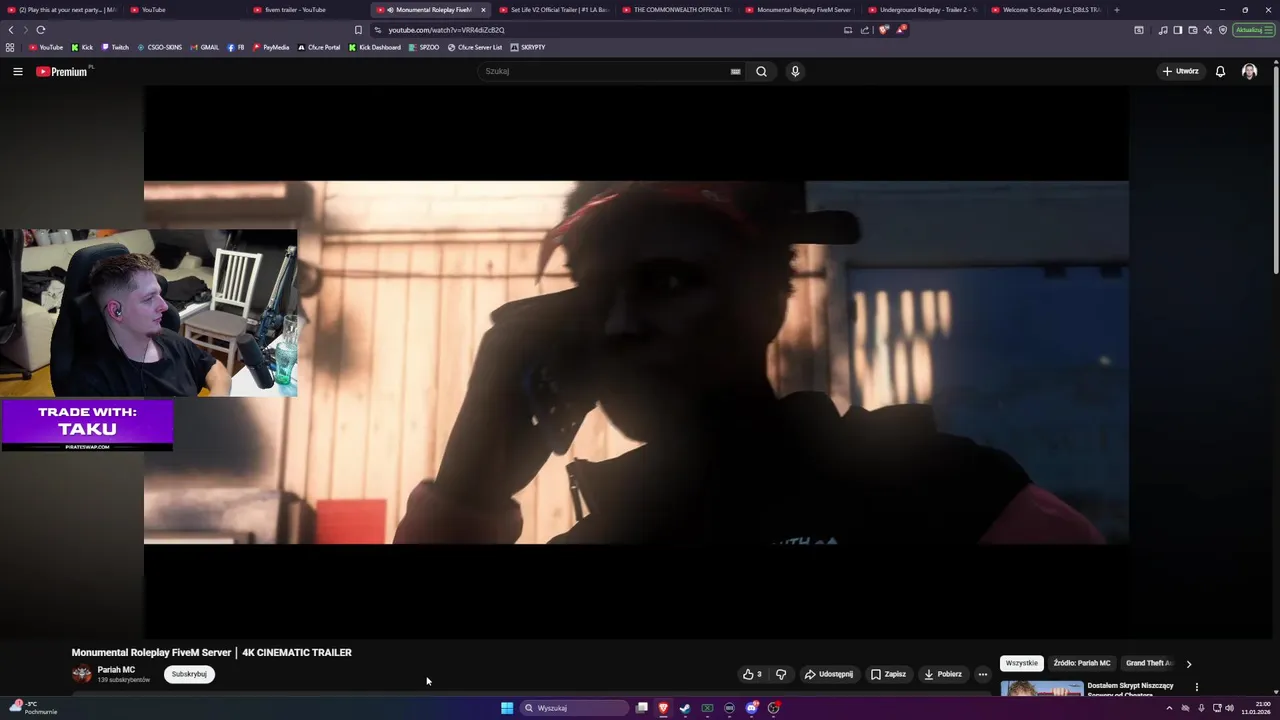Open the Cfx.re Portal bookmark

319,47
